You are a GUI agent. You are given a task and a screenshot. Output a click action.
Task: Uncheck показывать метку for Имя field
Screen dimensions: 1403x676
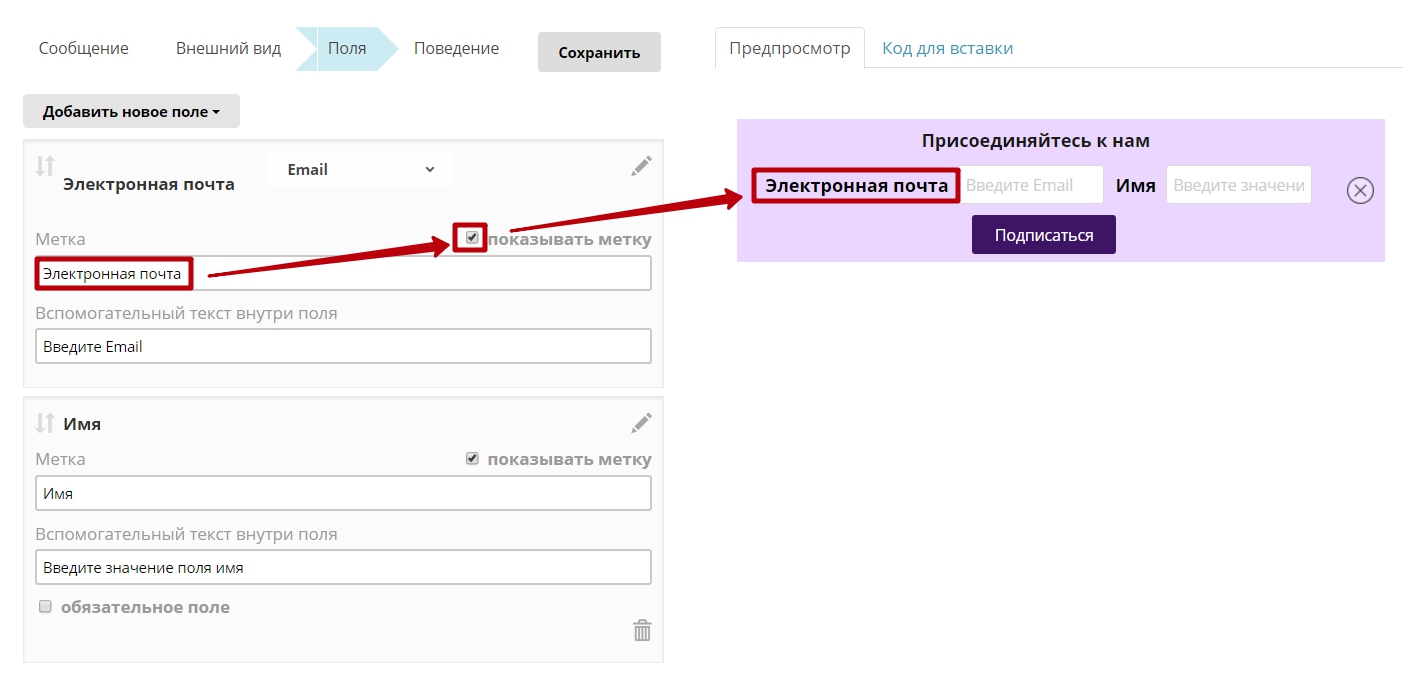(x=472, y=459)
